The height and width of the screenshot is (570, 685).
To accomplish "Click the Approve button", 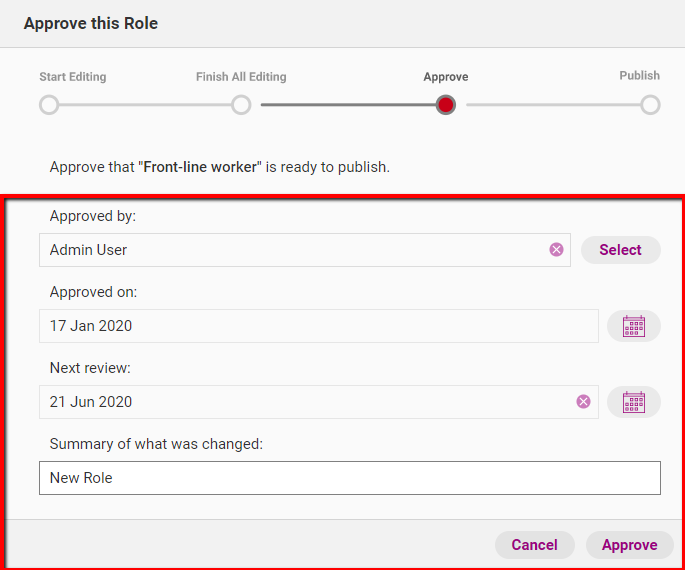I will tap(630, 545).
